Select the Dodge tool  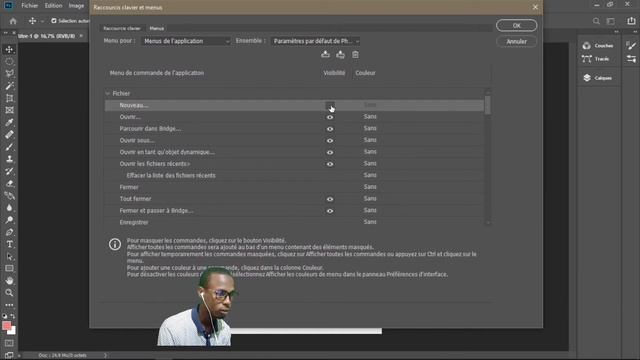click(9, 220)
